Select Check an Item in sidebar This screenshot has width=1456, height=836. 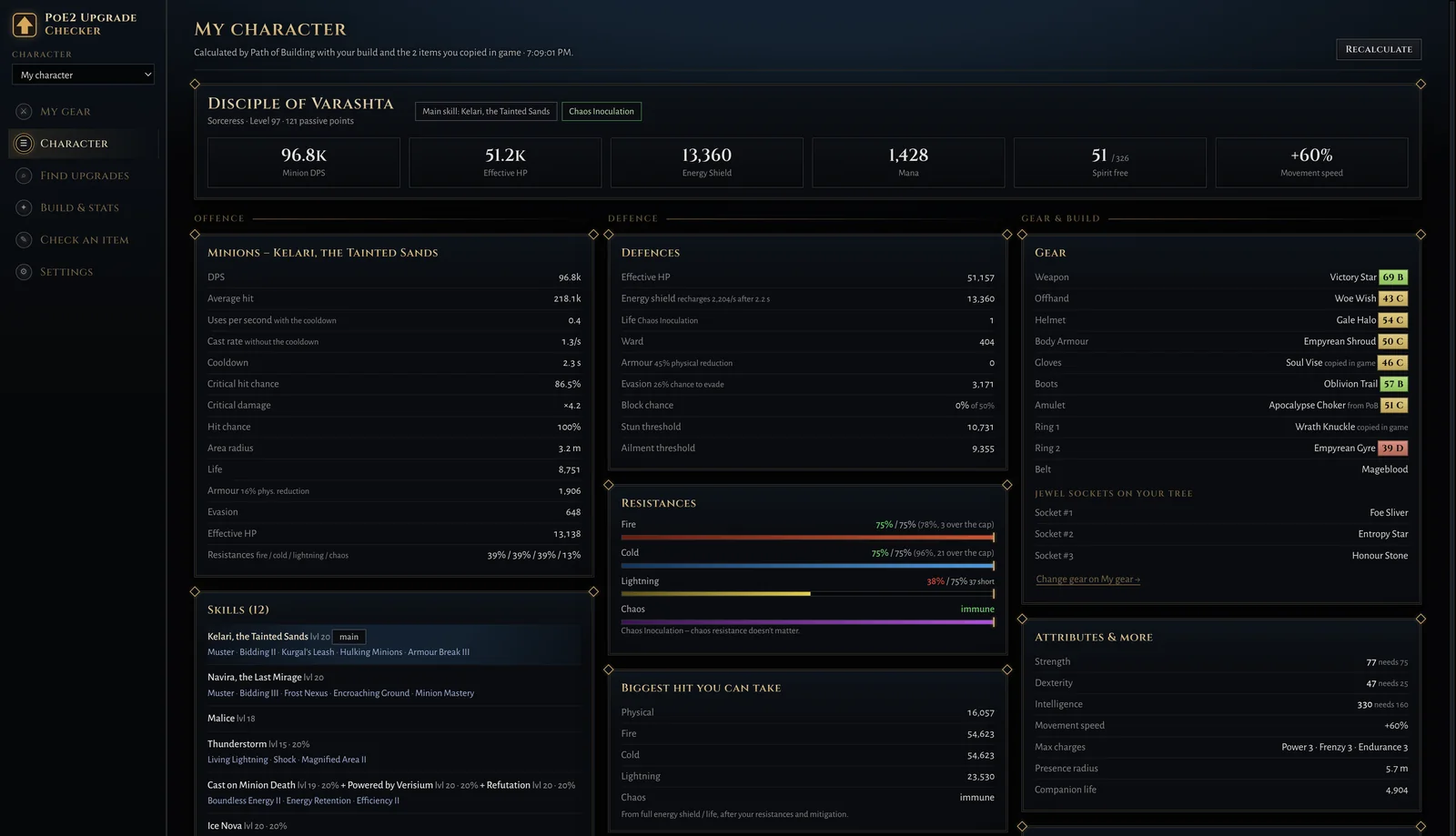click(83, 240)
